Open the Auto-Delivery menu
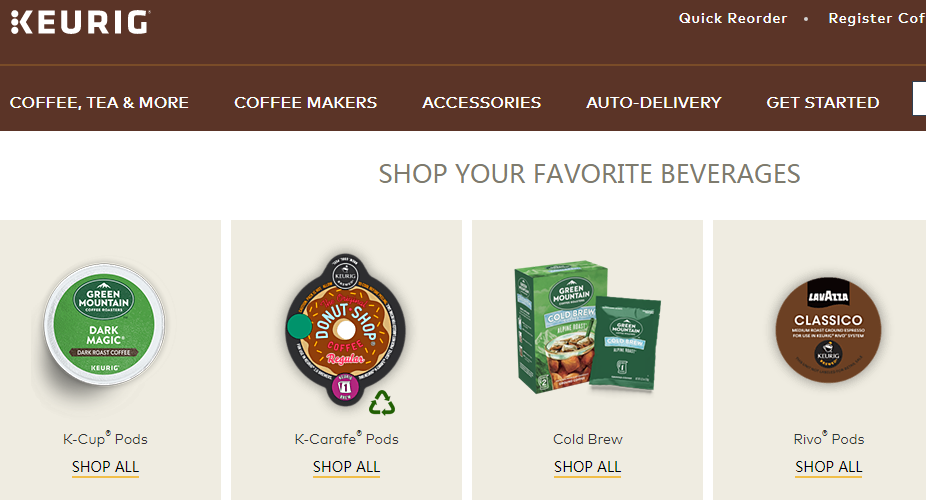 pyautogui.click(x=654, y=103)
